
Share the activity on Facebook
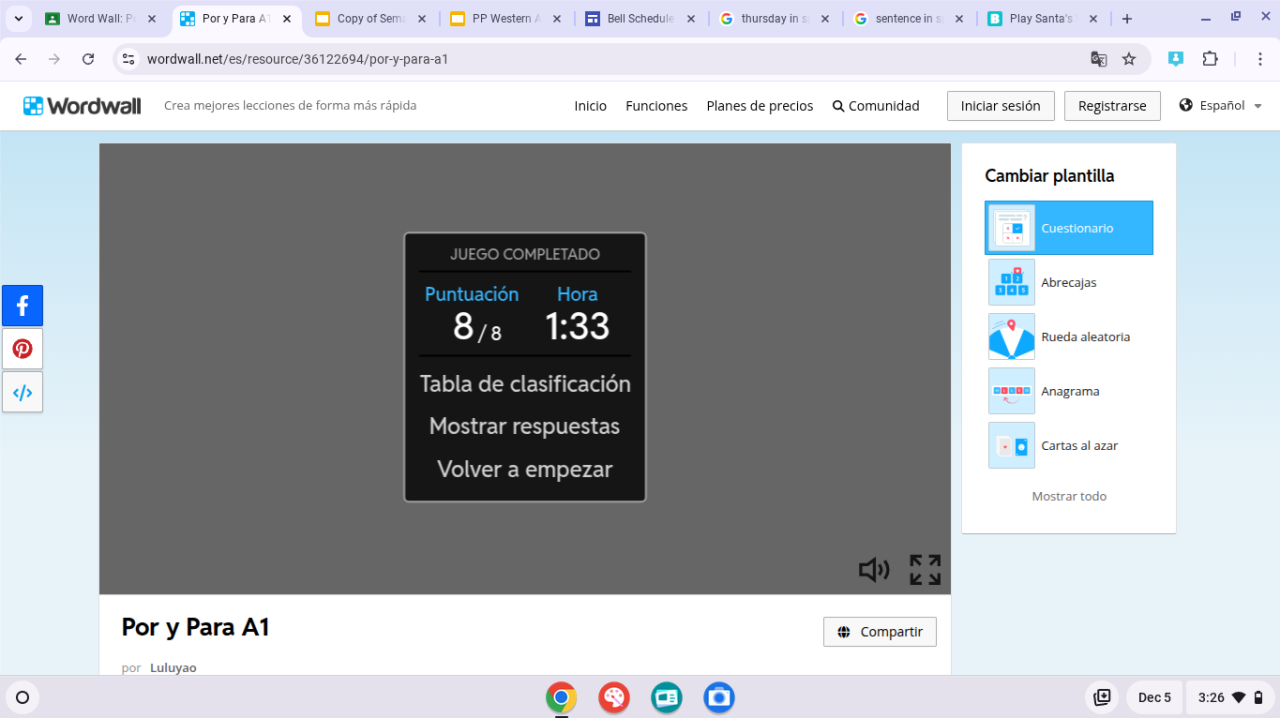(x=22, y=306)
